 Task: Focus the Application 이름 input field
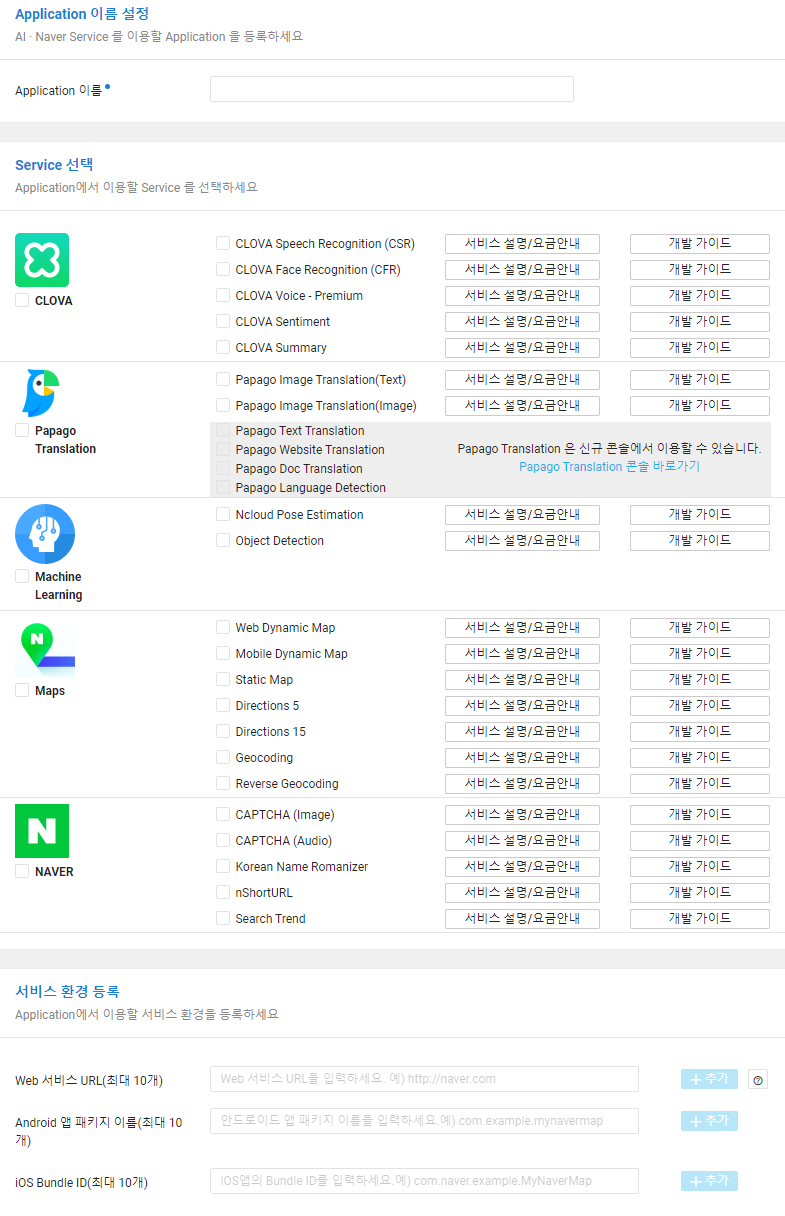click(392, 89)
